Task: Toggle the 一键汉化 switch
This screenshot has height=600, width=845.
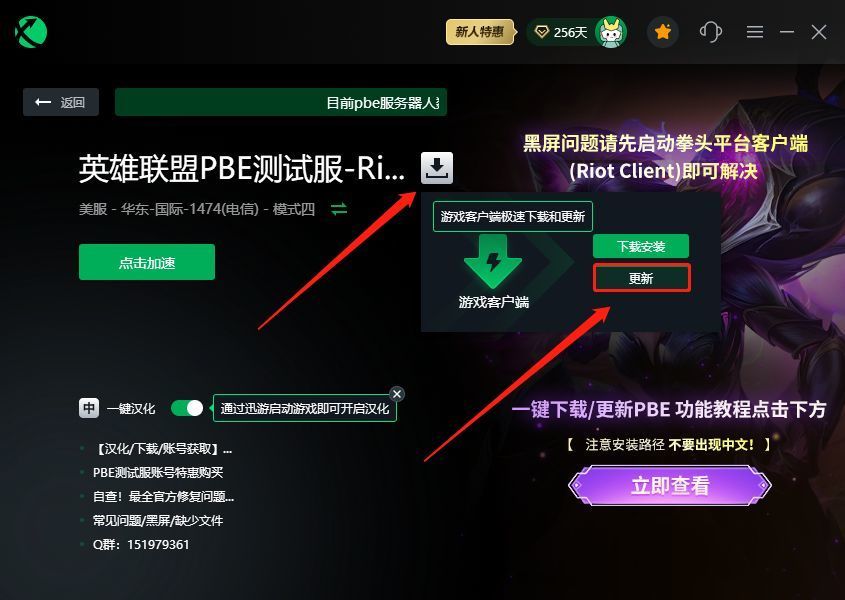Action: click(186, 408)
